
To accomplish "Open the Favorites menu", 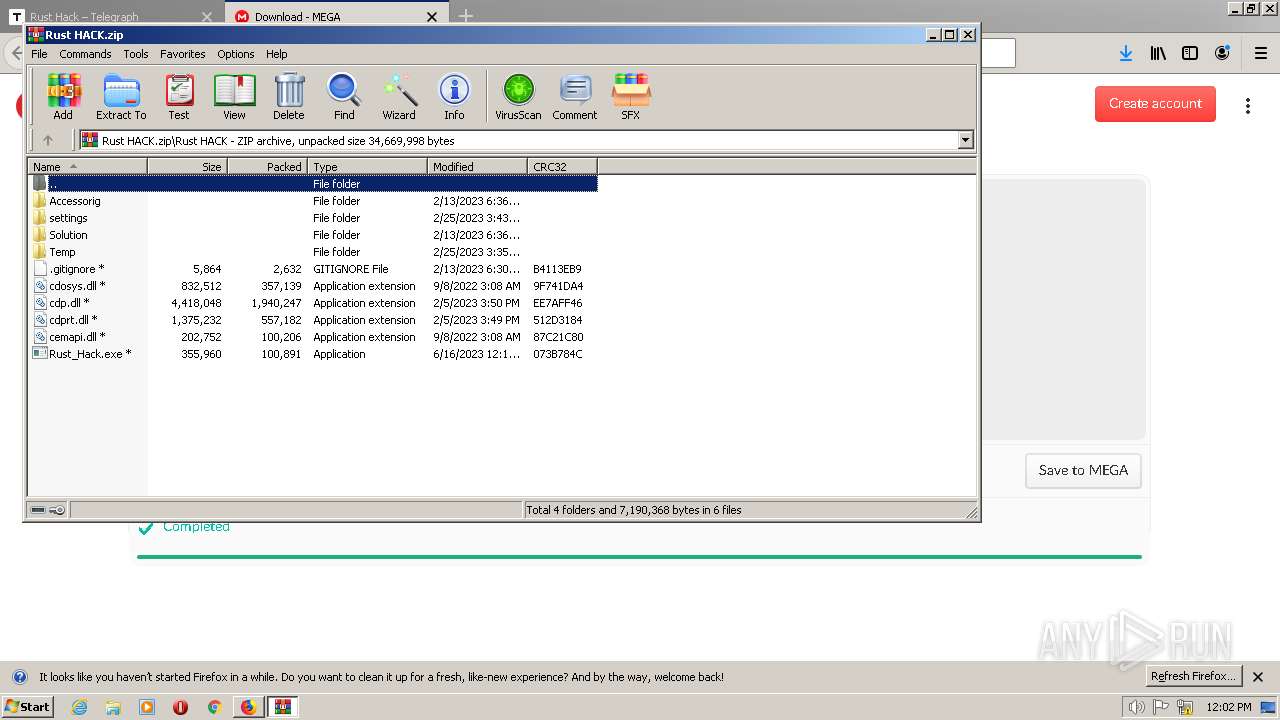I will (x=183, y=54).
